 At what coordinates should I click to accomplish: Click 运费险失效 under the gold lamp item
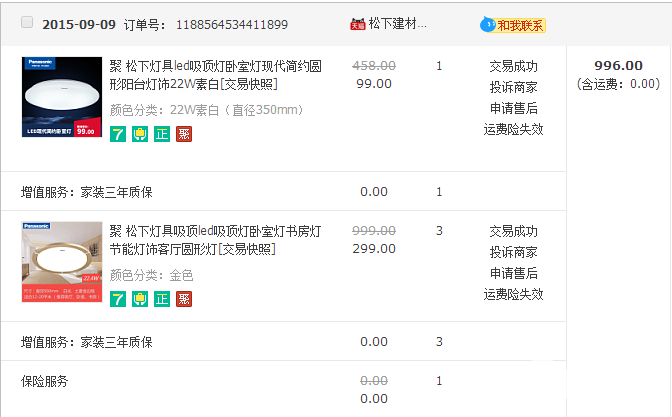[x=513, y=294]
